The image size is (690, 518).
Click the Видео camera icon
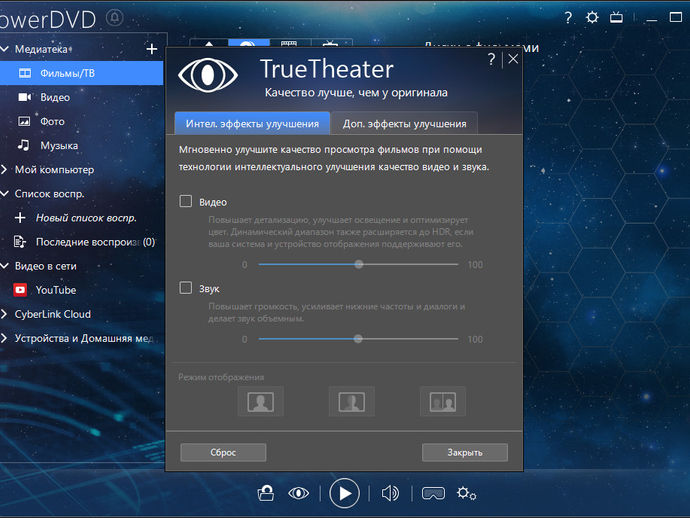(x=25, y=97)
